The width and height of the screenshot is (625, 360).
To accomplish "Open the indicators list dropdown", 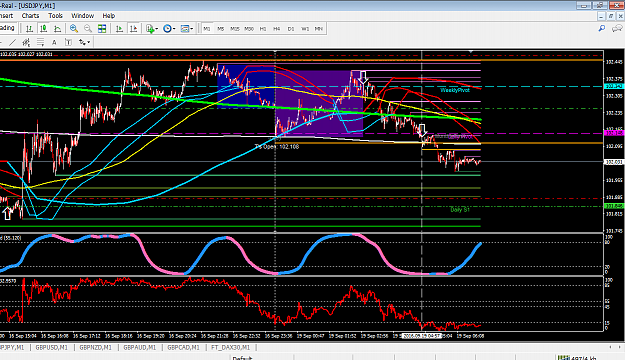I will coord(152,29).
